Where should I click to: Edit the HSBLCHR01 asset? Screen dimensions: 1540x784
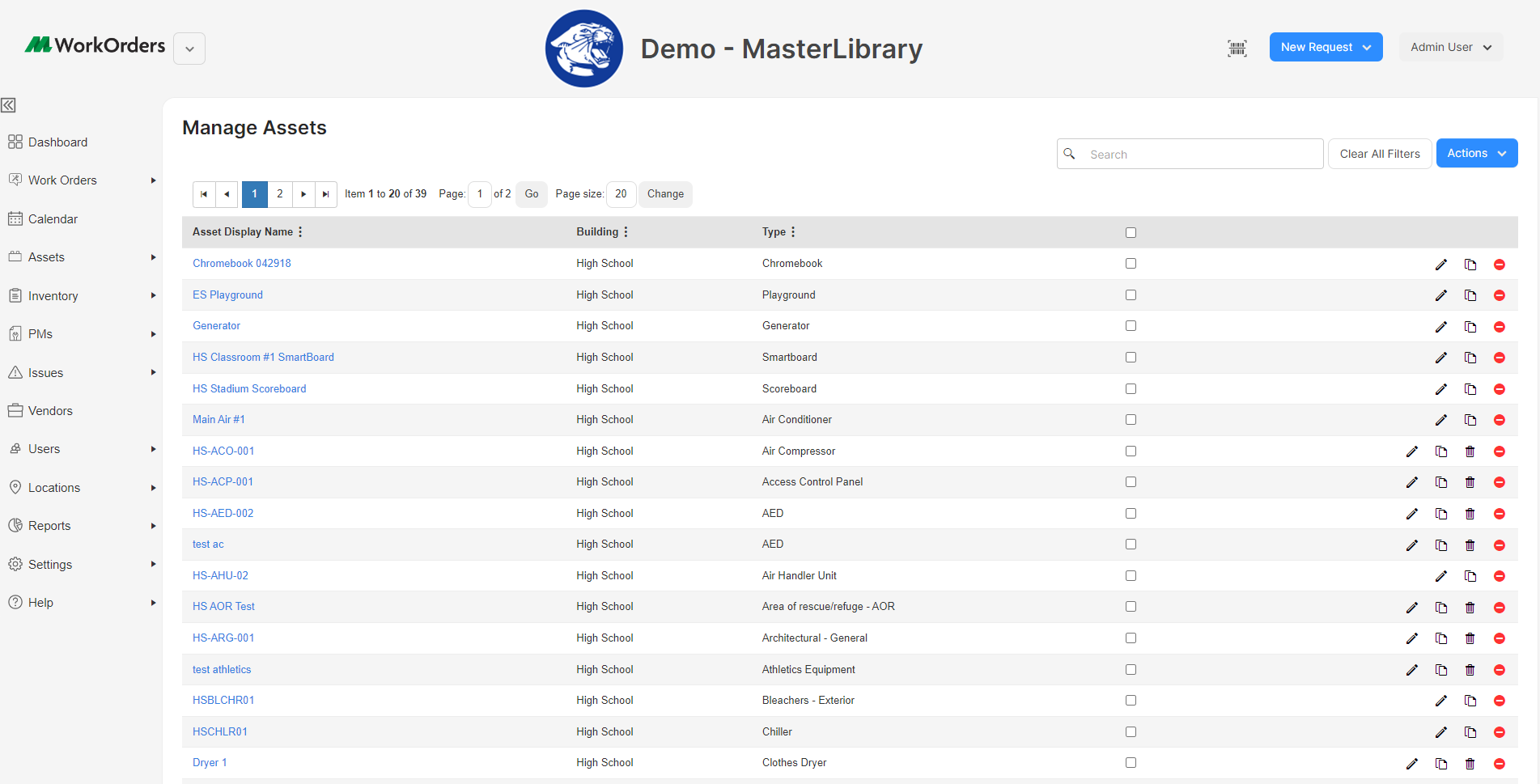click(x=1440, y=701)
